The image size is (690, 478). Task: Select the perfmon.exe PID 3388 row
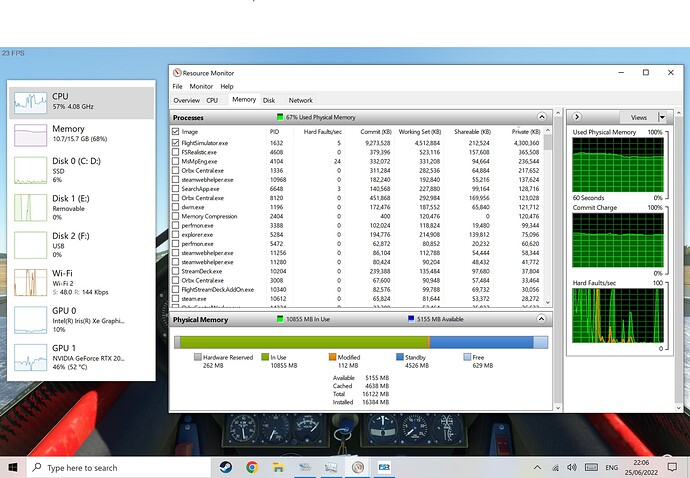[x=356, y=225]
